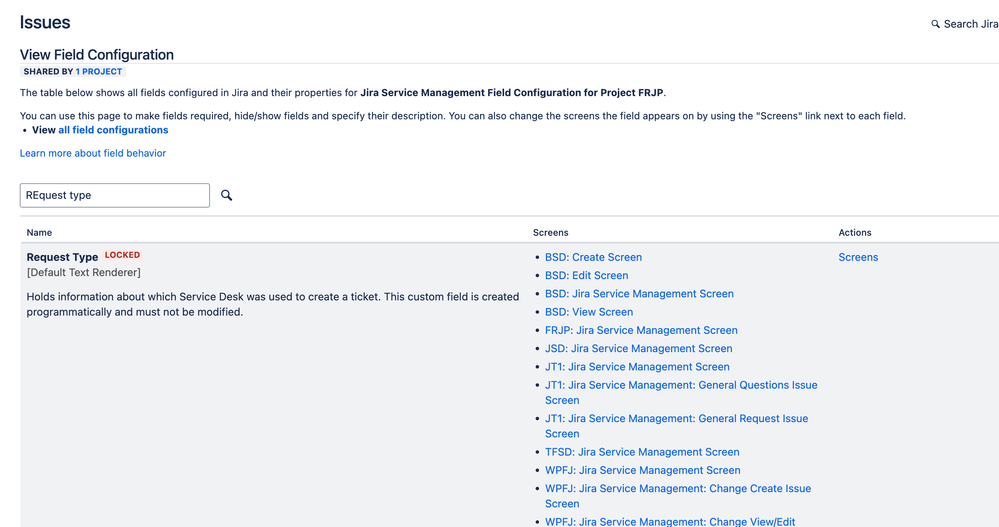
Task: Click '[Default Text Renderer]' text
Action: point(83,272)
